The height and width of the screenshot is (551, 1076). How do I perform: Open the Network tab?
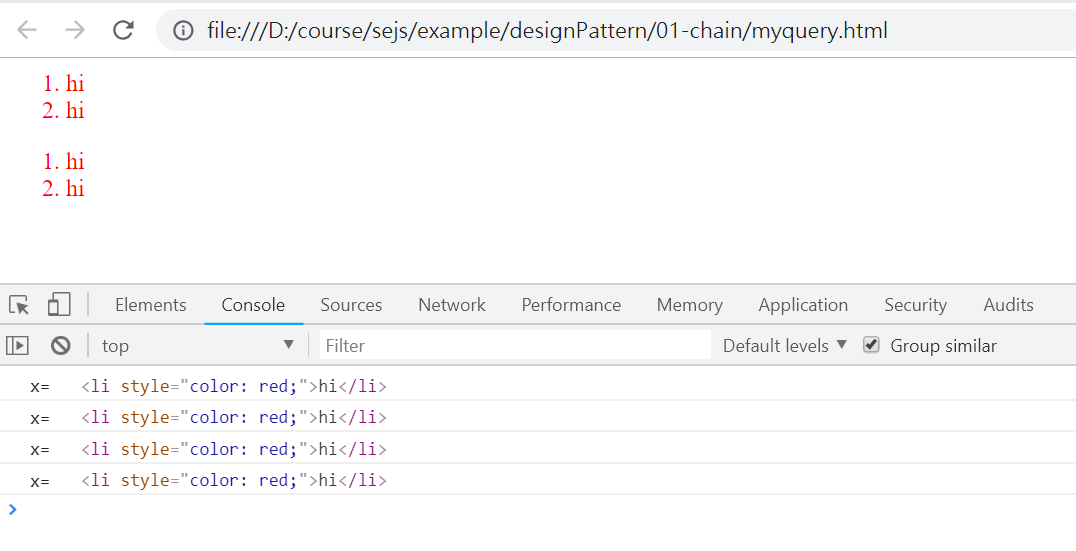pos(452,305)
